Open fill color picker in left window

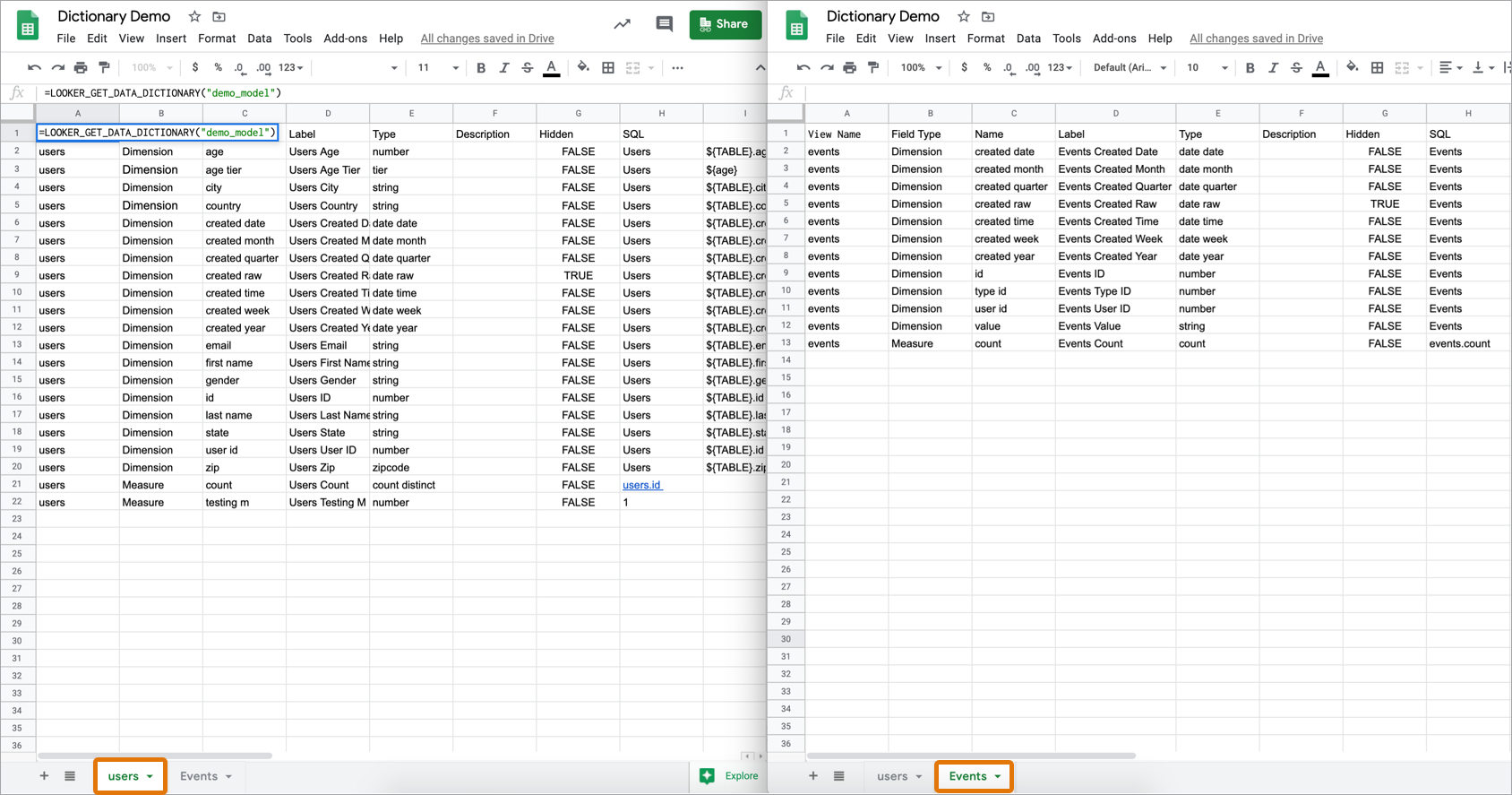(583, 67)
